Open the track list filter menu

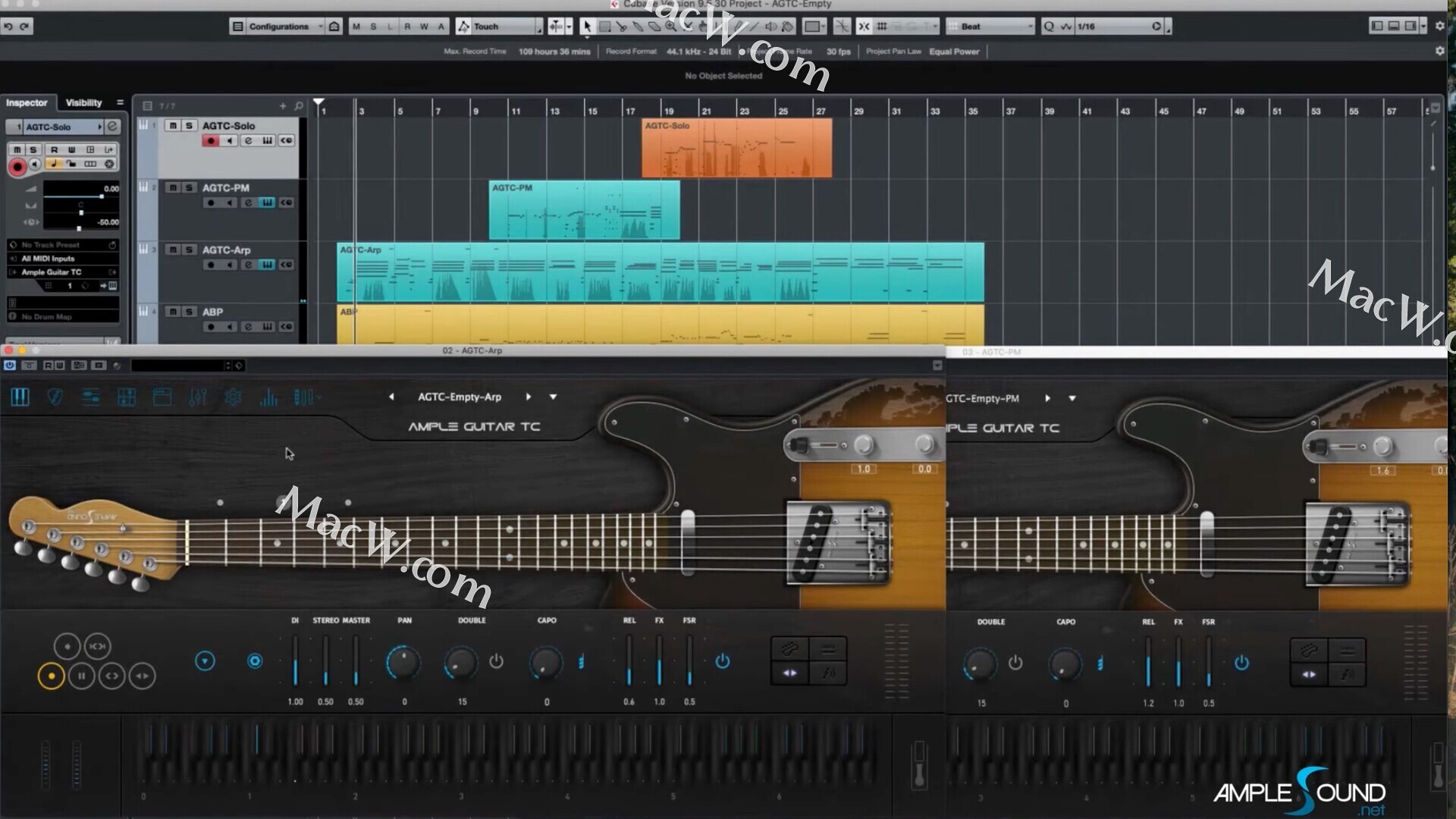click(x=147, y=106)
